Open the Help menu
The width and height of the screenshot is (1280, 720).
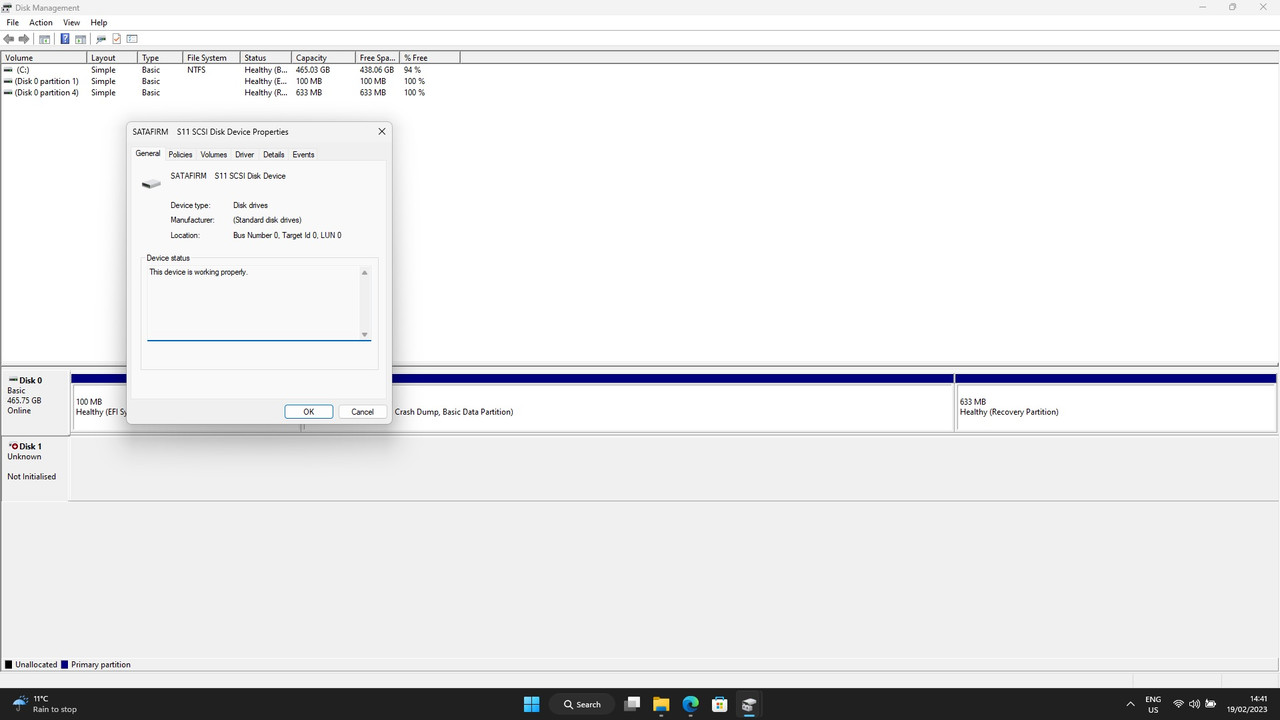point(99,22)
